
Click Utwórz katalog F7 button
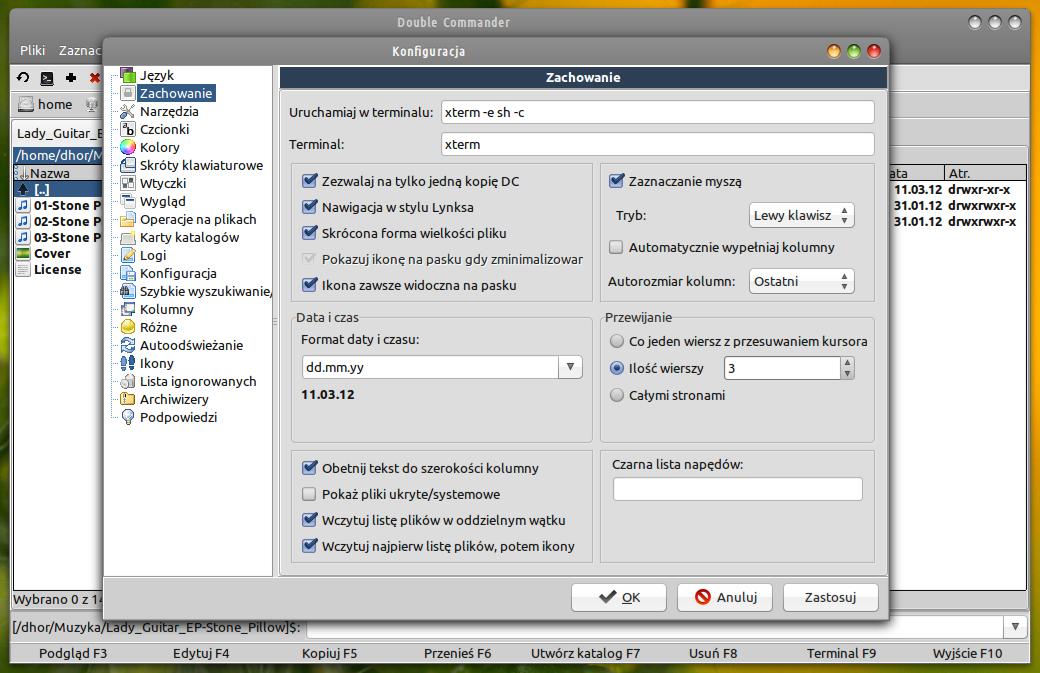point(586,653)
